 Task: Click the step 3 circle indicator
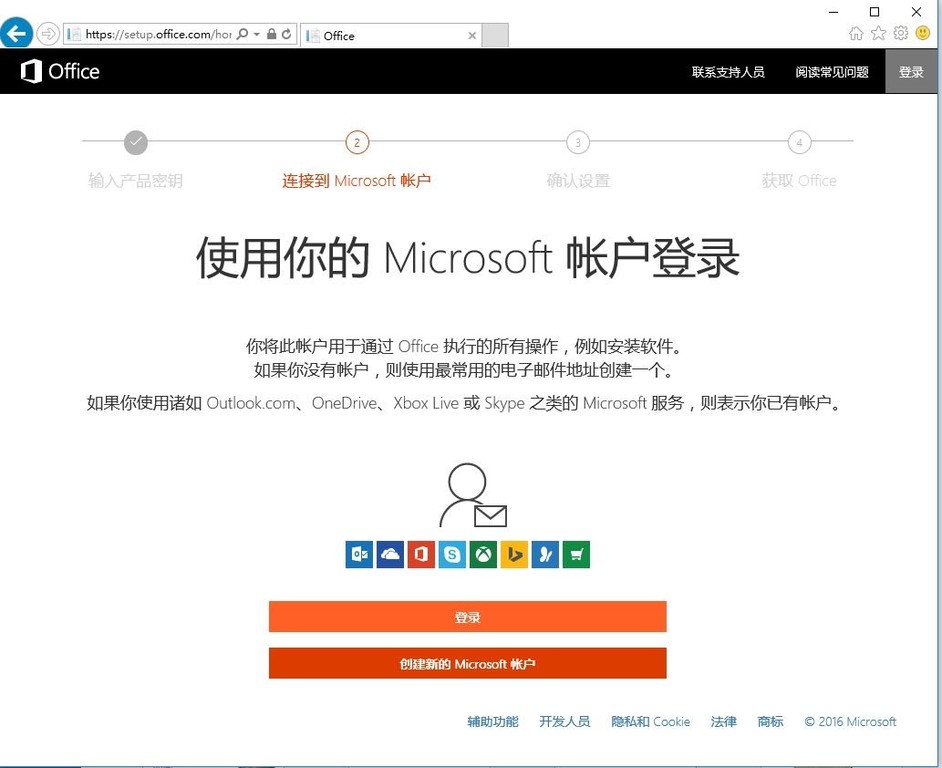pyautogui.click(x=578, y=142)
